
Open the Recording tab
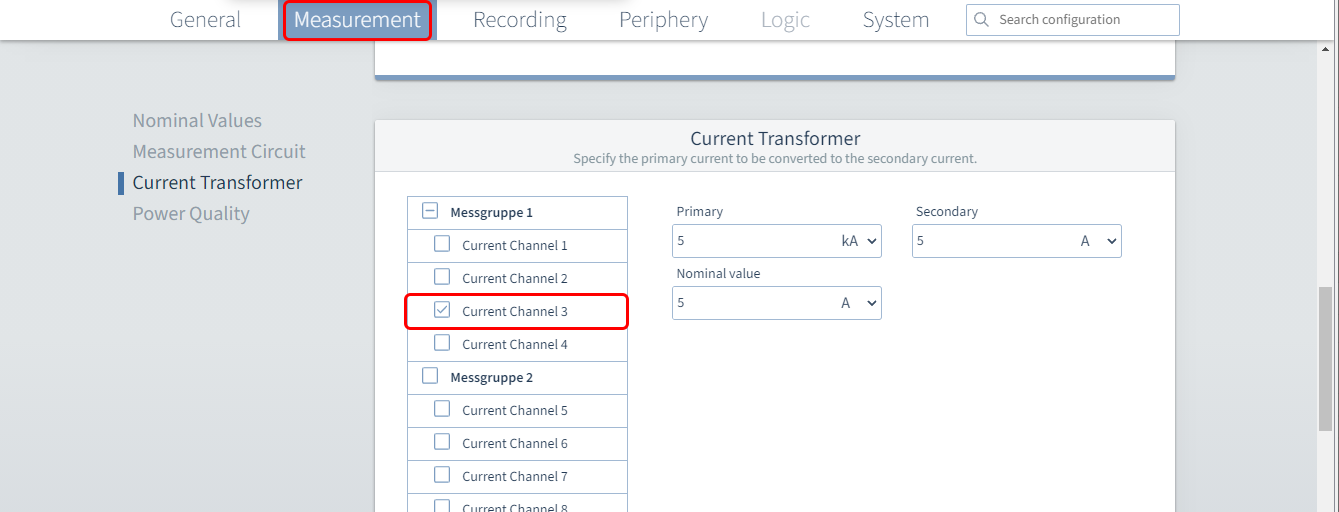[519, 20]
